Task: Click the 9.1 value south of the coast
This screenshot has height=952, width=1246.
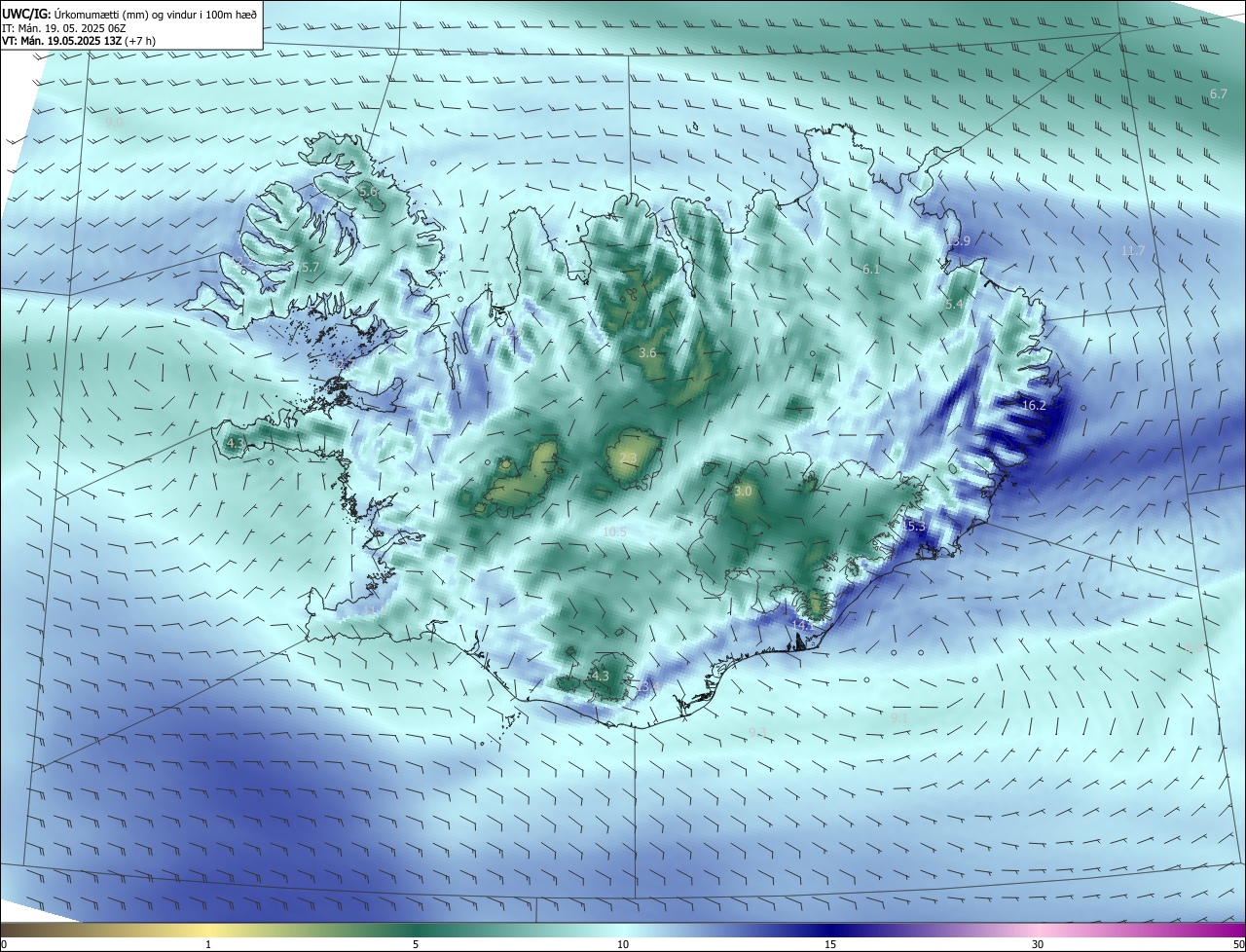Action: click(x=899, y=717)
